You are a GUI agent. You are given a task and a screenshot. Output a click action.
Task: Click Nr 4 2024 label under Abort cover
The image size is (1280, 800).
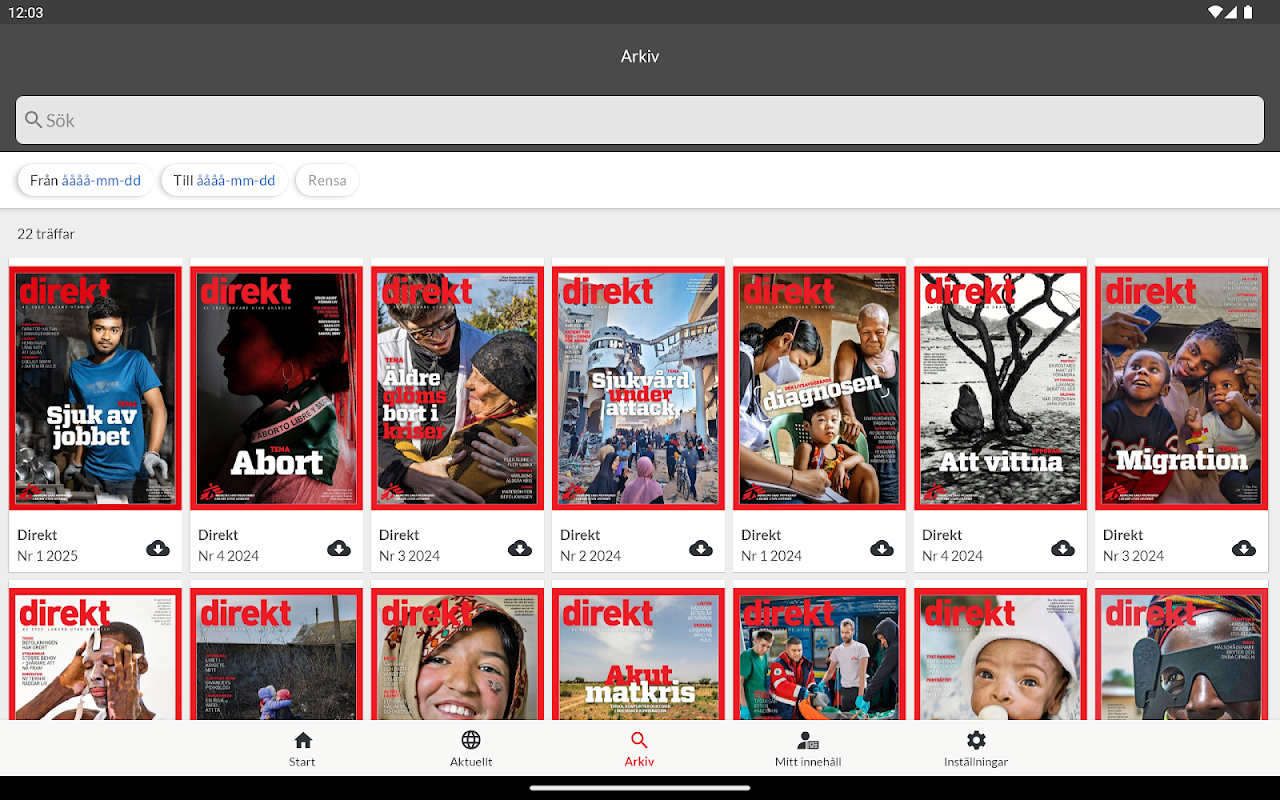click(x=228, y=556)
